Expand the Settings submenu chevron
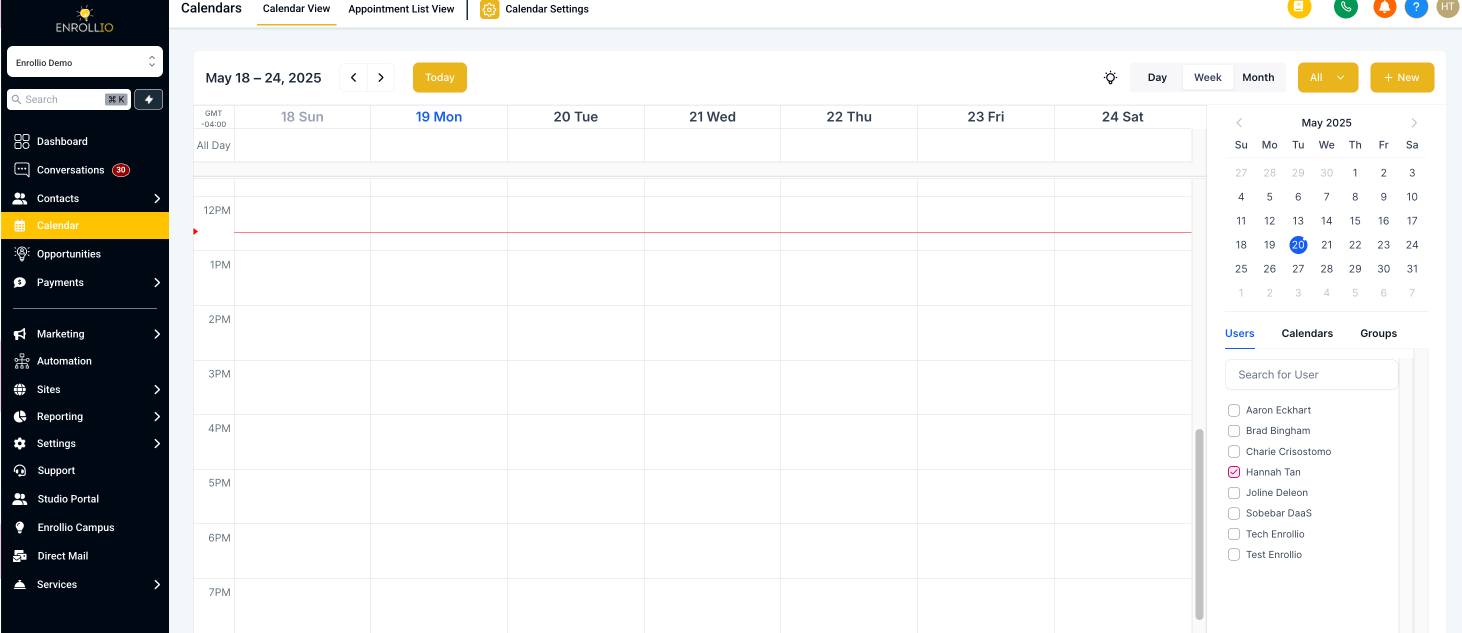Viewport: 1462px width, 633px height. click(157, 443)
